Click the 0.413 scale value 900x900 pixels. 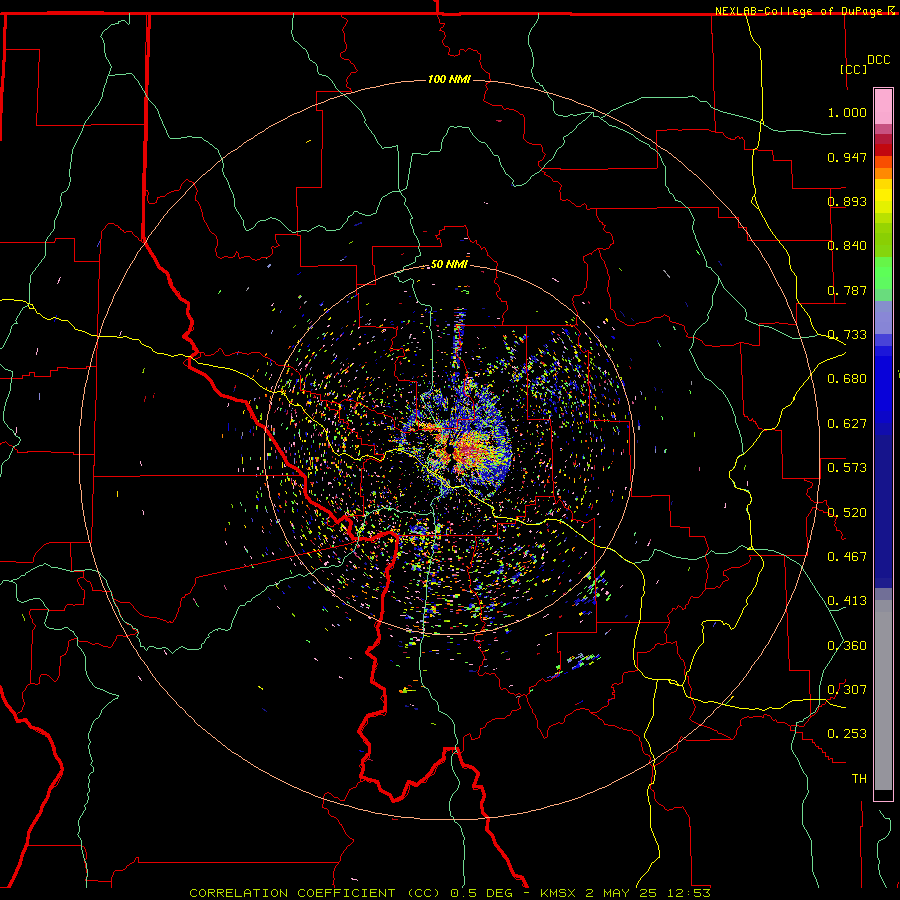847,601
